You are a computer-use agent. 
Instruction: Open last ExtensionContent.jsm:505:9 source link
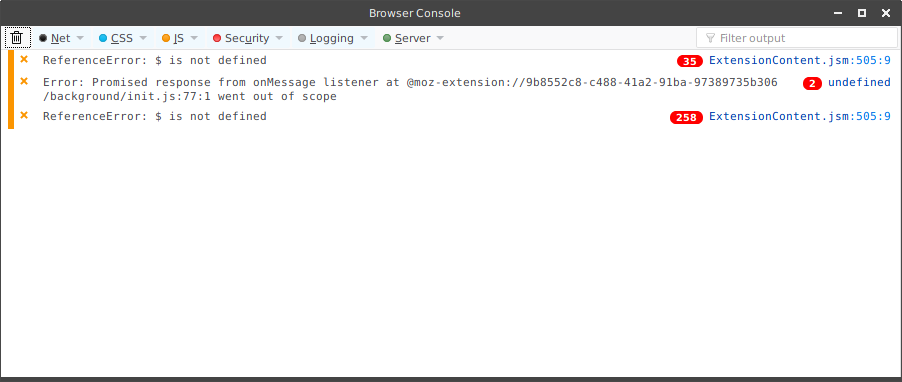pos(800,116)
